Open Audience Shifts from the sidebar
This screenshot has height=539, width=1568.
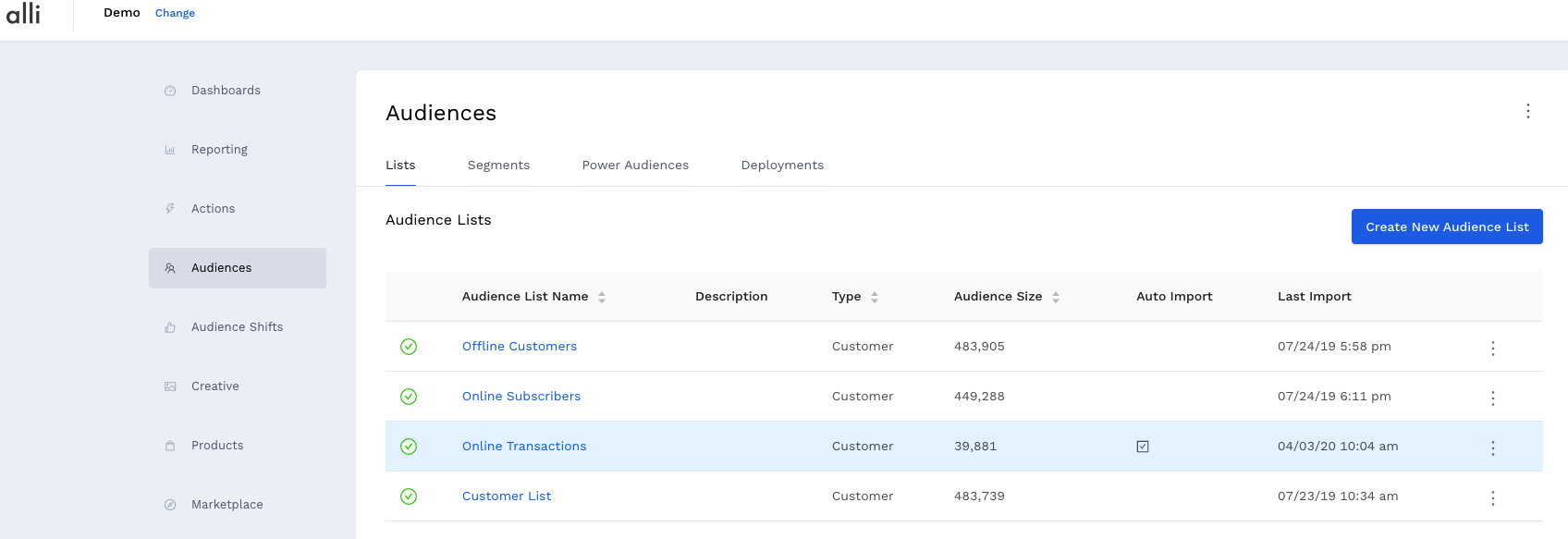[x=237, y=327]
